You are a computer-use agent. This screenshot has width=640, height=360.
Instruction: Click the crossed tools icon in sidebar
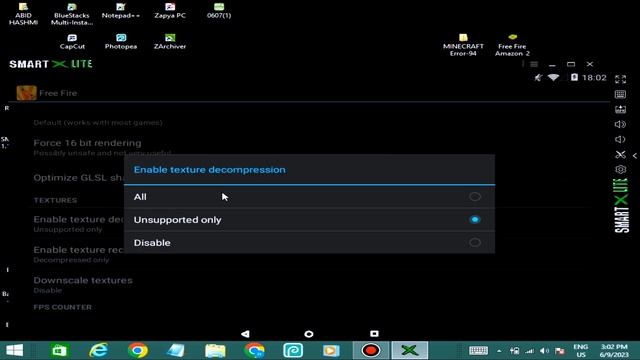tap(620, 154)
